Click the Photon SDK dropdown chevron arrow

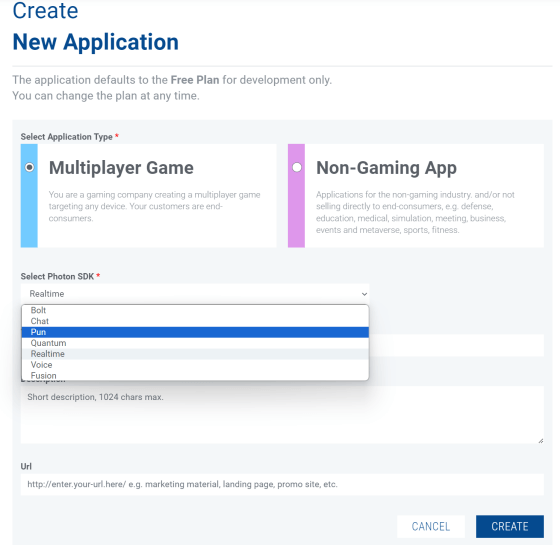pyautogui.click(x=364, y=294)
